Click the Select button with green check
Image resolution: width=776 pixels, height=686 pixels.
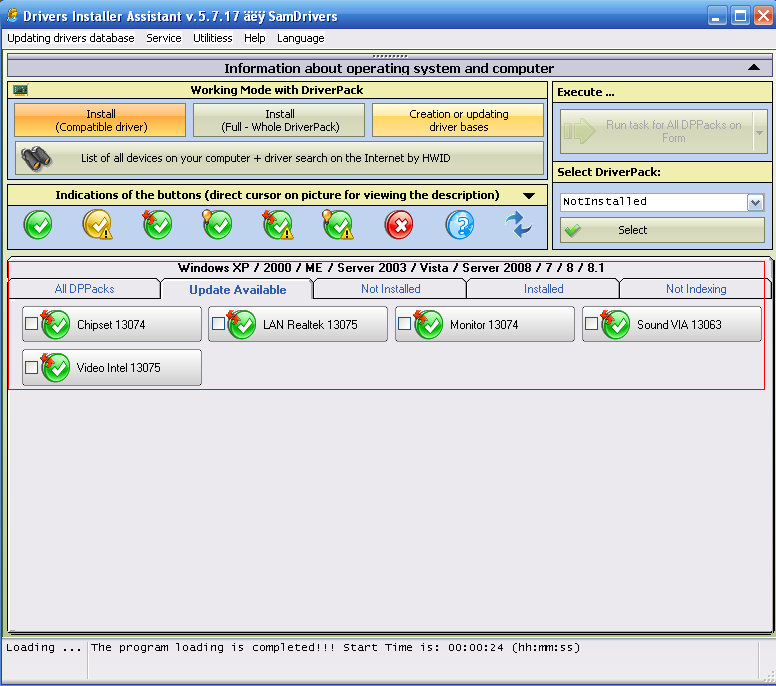point(662,230)
